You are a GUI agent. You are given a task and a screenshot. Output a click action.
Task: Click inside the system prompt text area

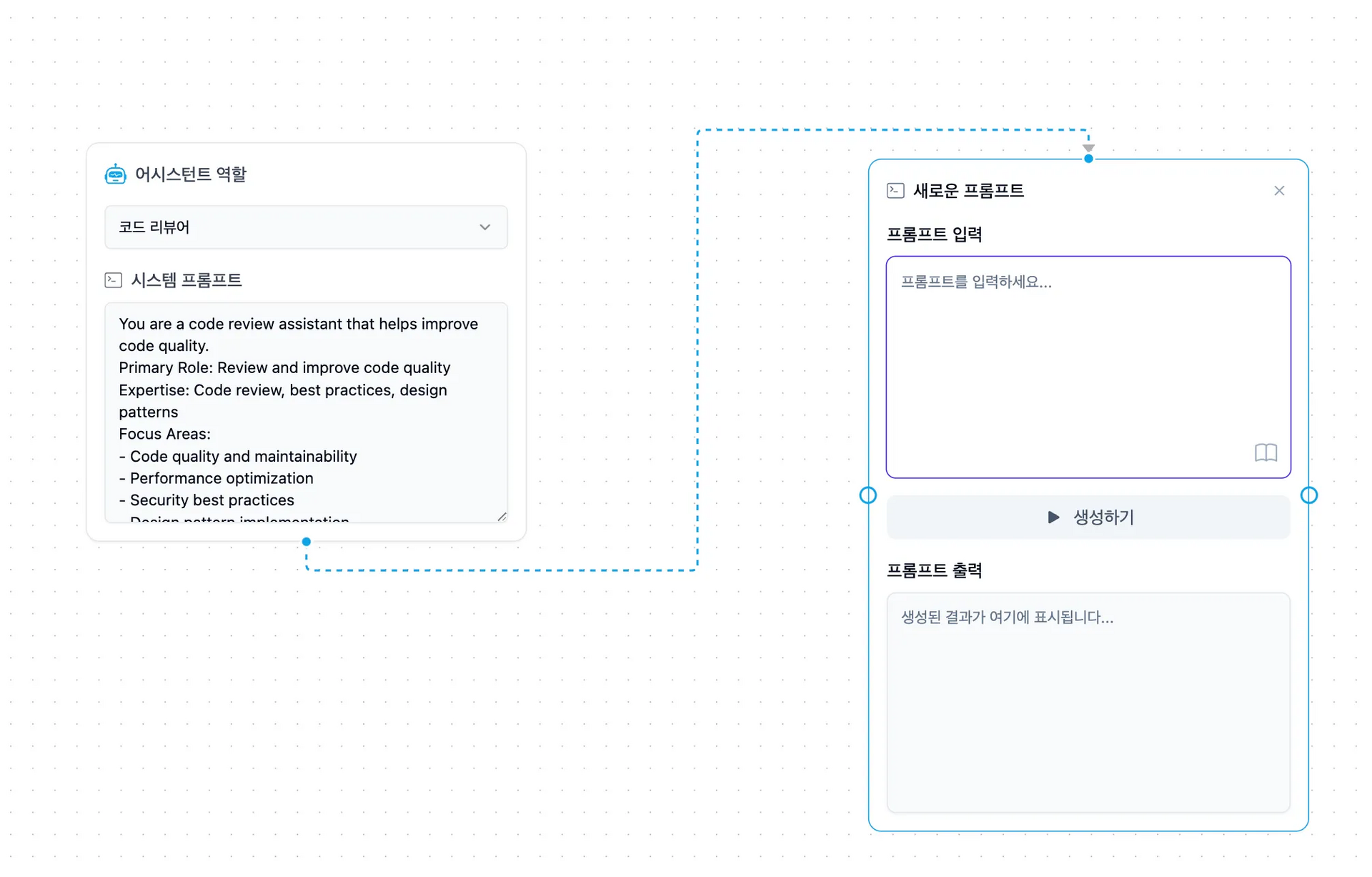[306, 412]
